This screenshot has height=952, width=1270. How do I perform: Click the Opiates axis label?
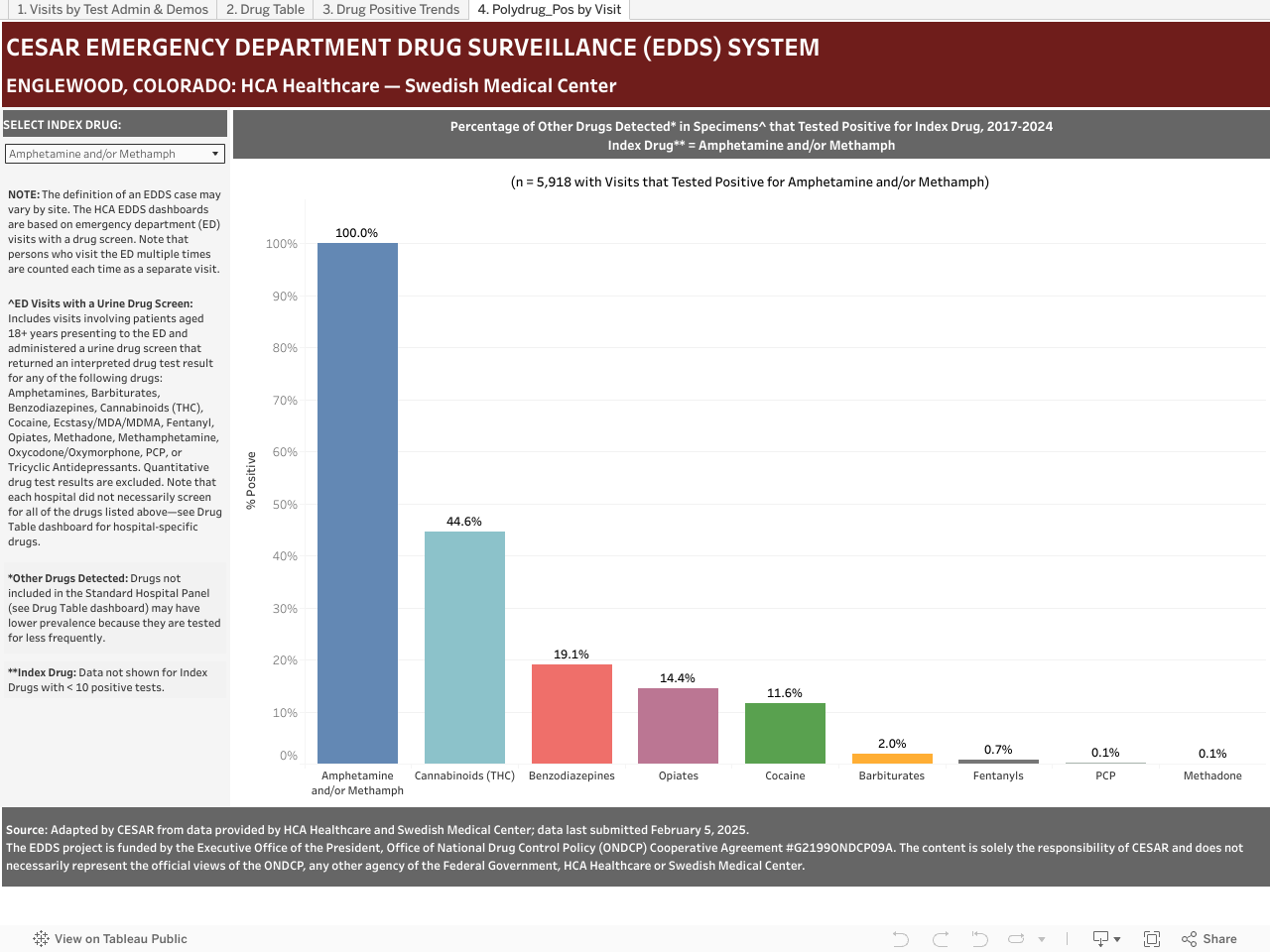pos(679,775)
